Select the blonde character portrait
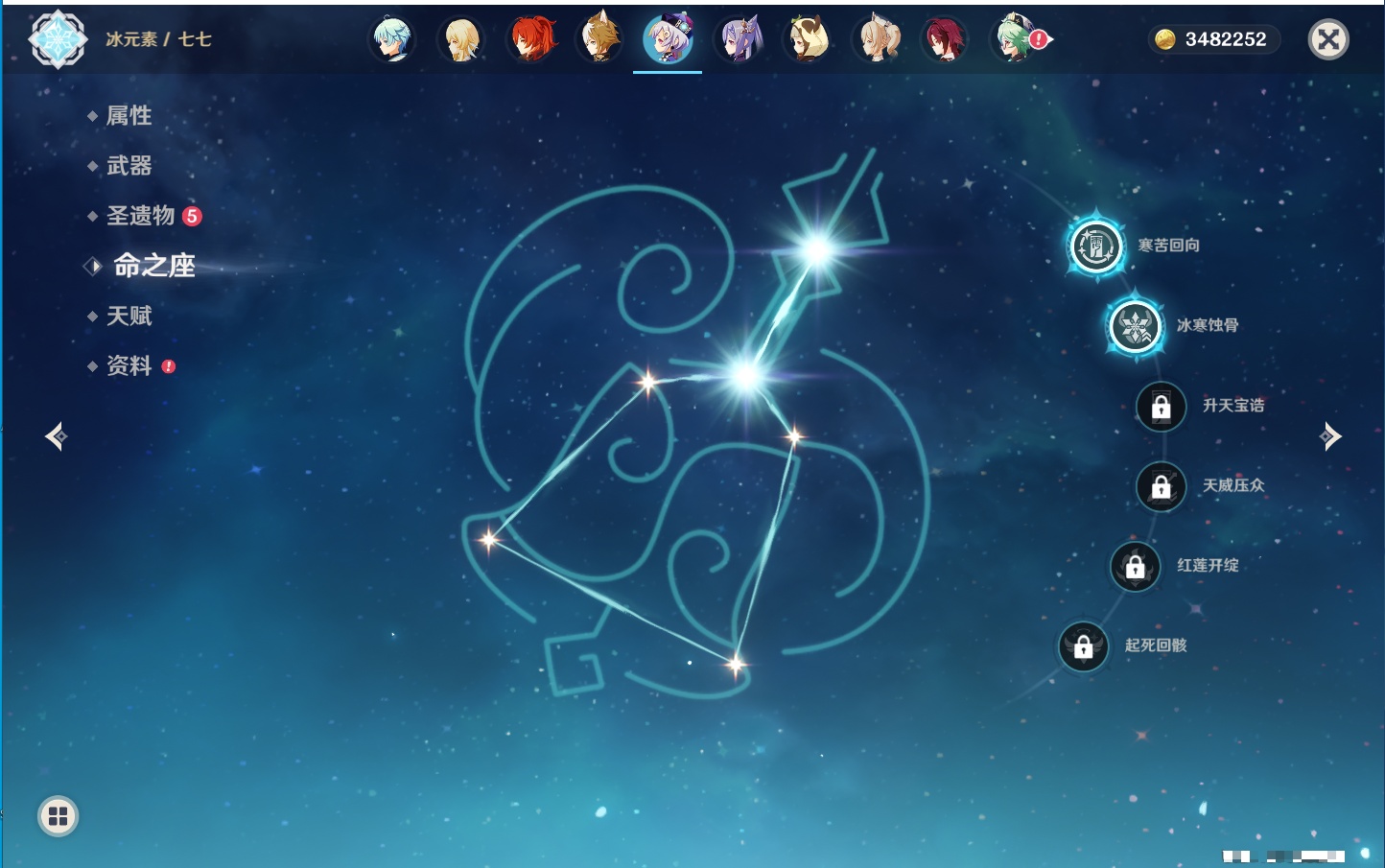The width and height of the screenshot is (1385, 868). (x=461, y=39)
